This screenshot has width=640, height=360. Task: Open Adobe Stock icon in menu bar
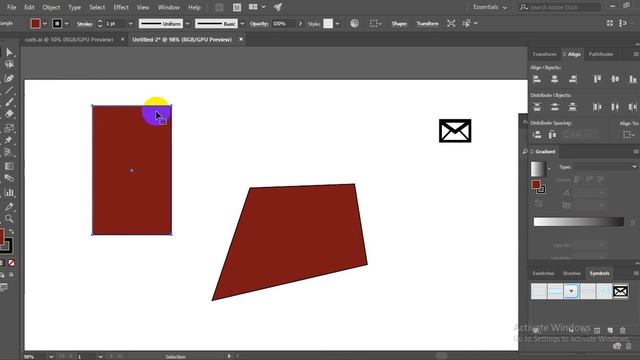tap(237, 7)
